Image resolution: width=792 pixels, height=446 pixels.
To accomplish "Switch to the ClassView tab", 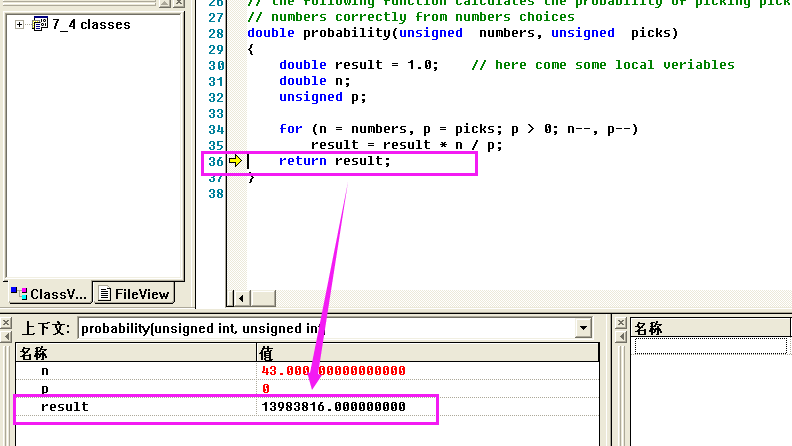I will pyautogui.click(x=49, y=294).
